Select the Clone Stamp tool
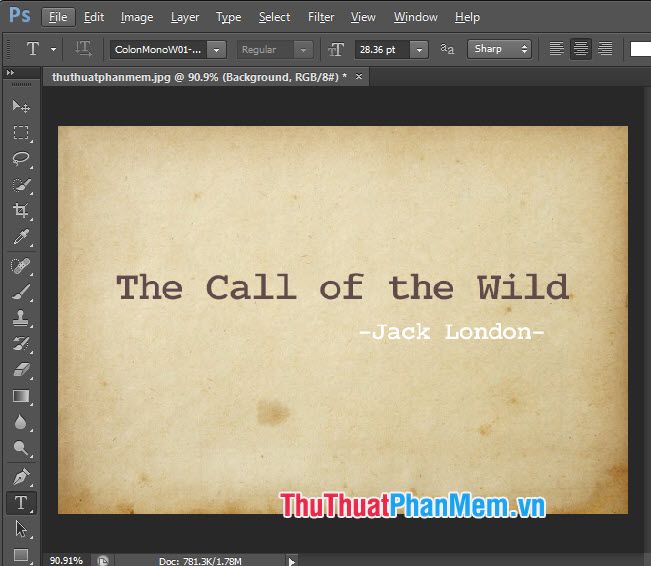The height and width of the screenshot is (566, 651). point(21,318)
